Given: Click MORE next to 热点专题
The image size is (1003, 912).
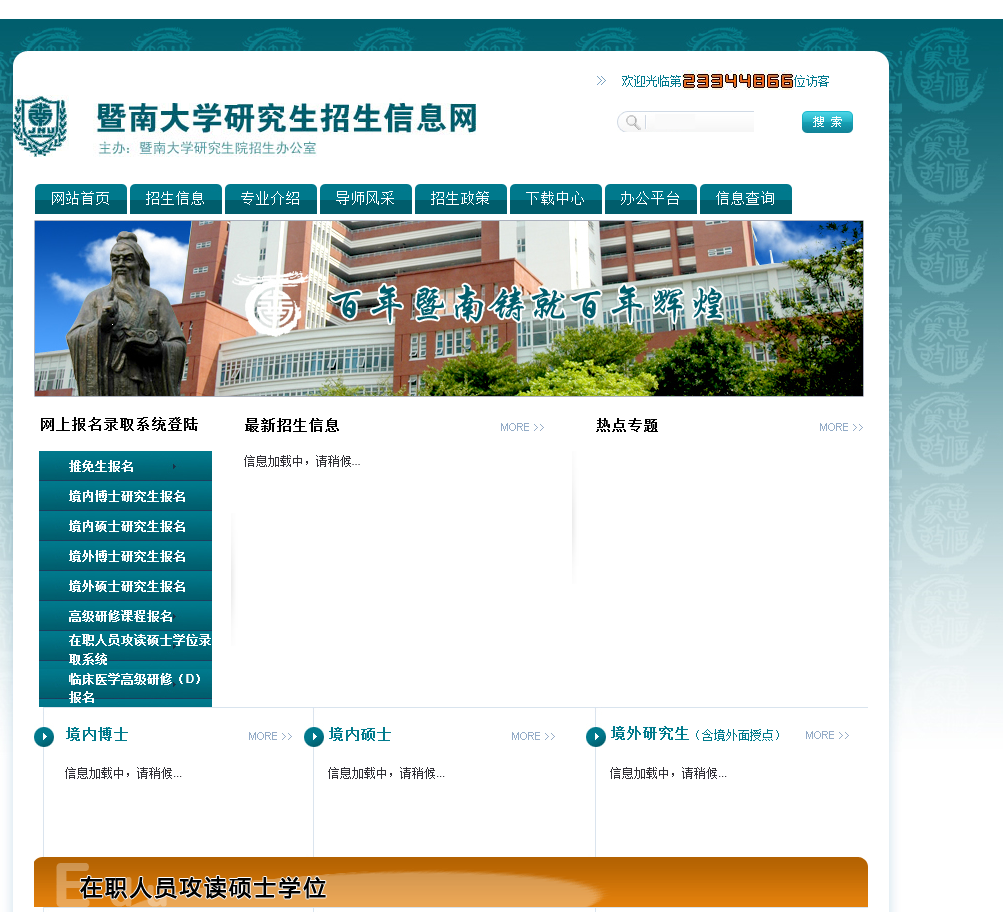Looking at the screenshot, I should tap(841, 427).
